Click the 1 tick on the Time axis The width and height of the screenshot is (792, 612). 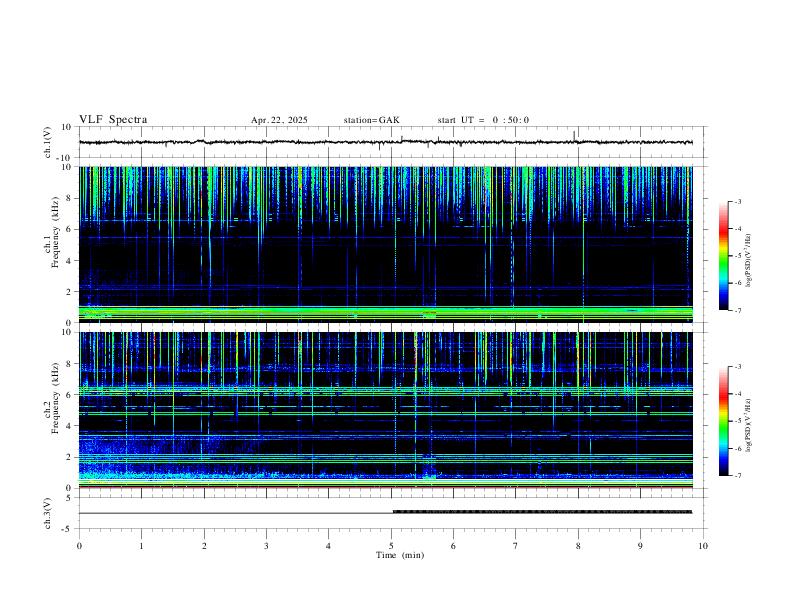(141, 546)
